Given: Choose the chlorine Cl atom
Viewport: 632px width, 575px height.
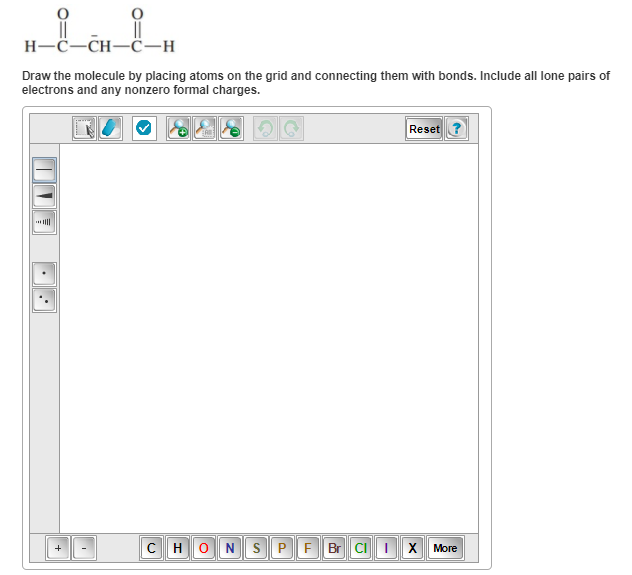Looking at the screenshot, I should 360,548.
